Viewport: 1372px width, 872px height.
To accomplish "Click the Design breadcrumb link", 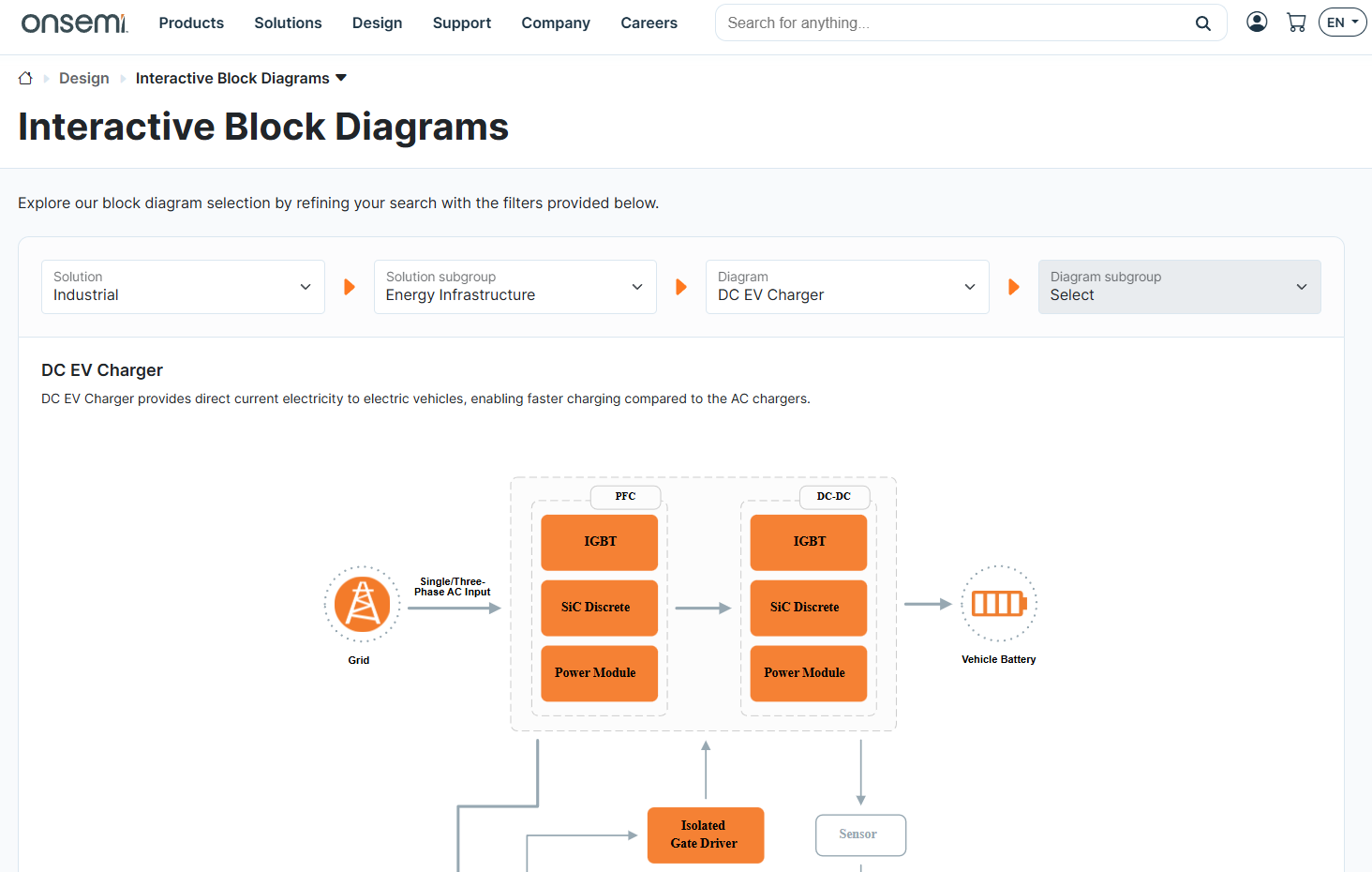I will coord(83,78).
